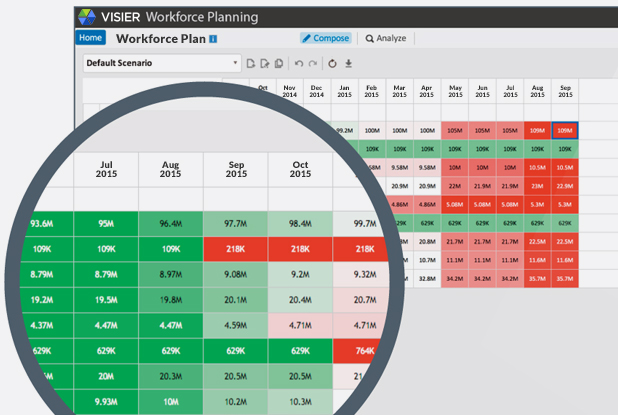The image size is (618, 415).
Task: Select the 109M cell under Aug 2015
Action: pos(537,130)
